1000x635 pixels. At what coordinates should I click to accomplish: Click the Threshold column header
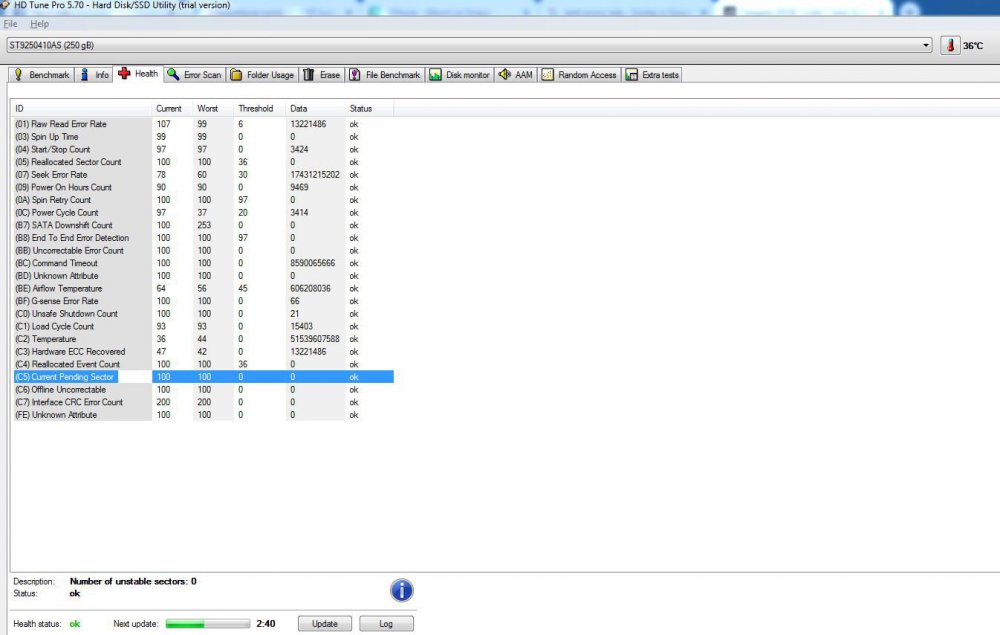pyautogui.click(x=255, y=108)
